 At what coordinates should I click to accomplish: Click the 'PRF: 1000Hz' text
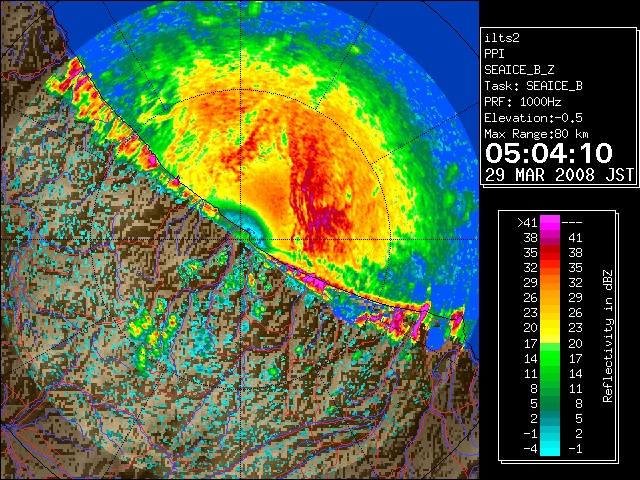(x=523, y=102)
